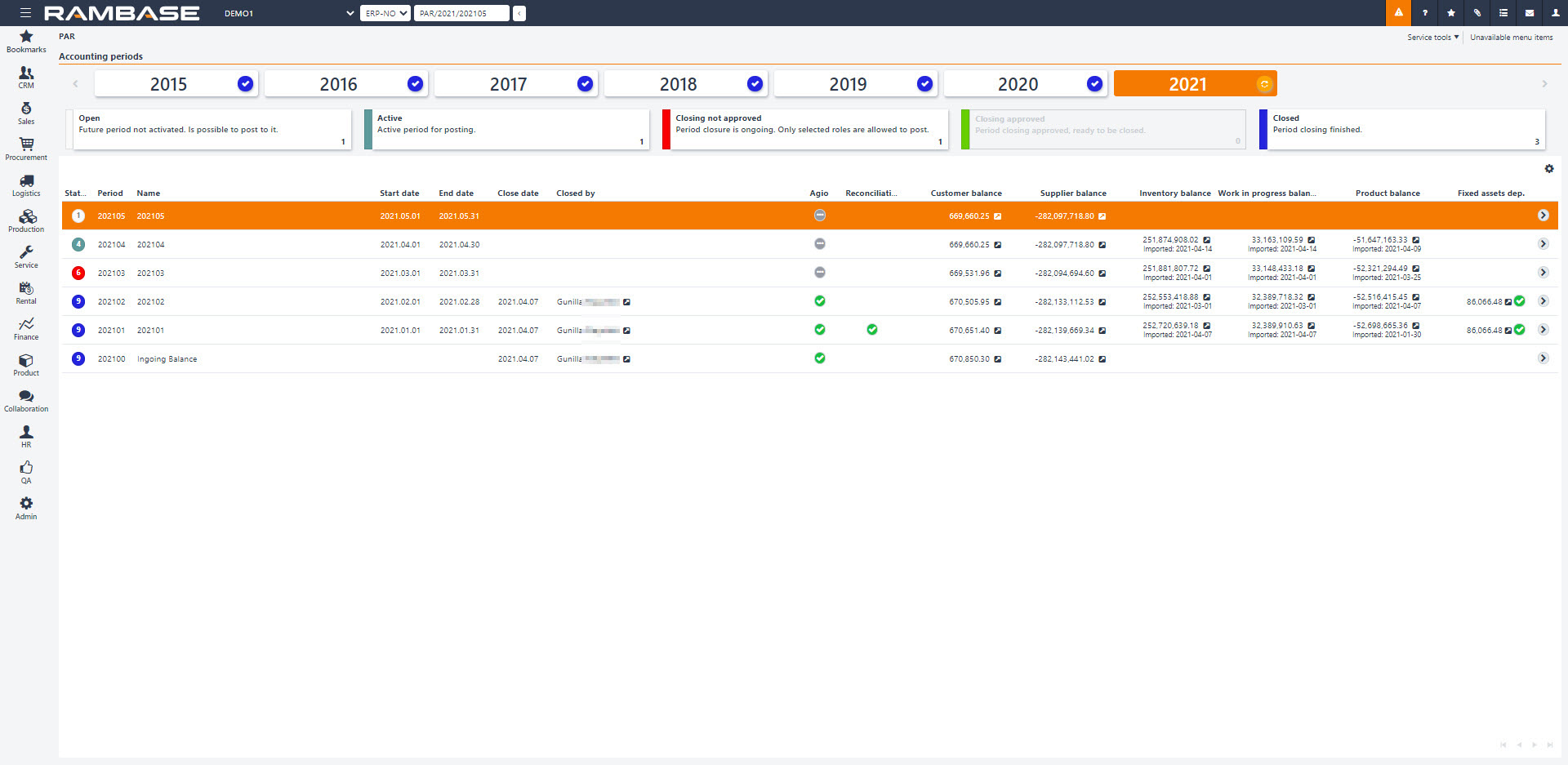Click Unavailable menu items link
This screenshot has height=765, width=1568.
pos(1511,38)
